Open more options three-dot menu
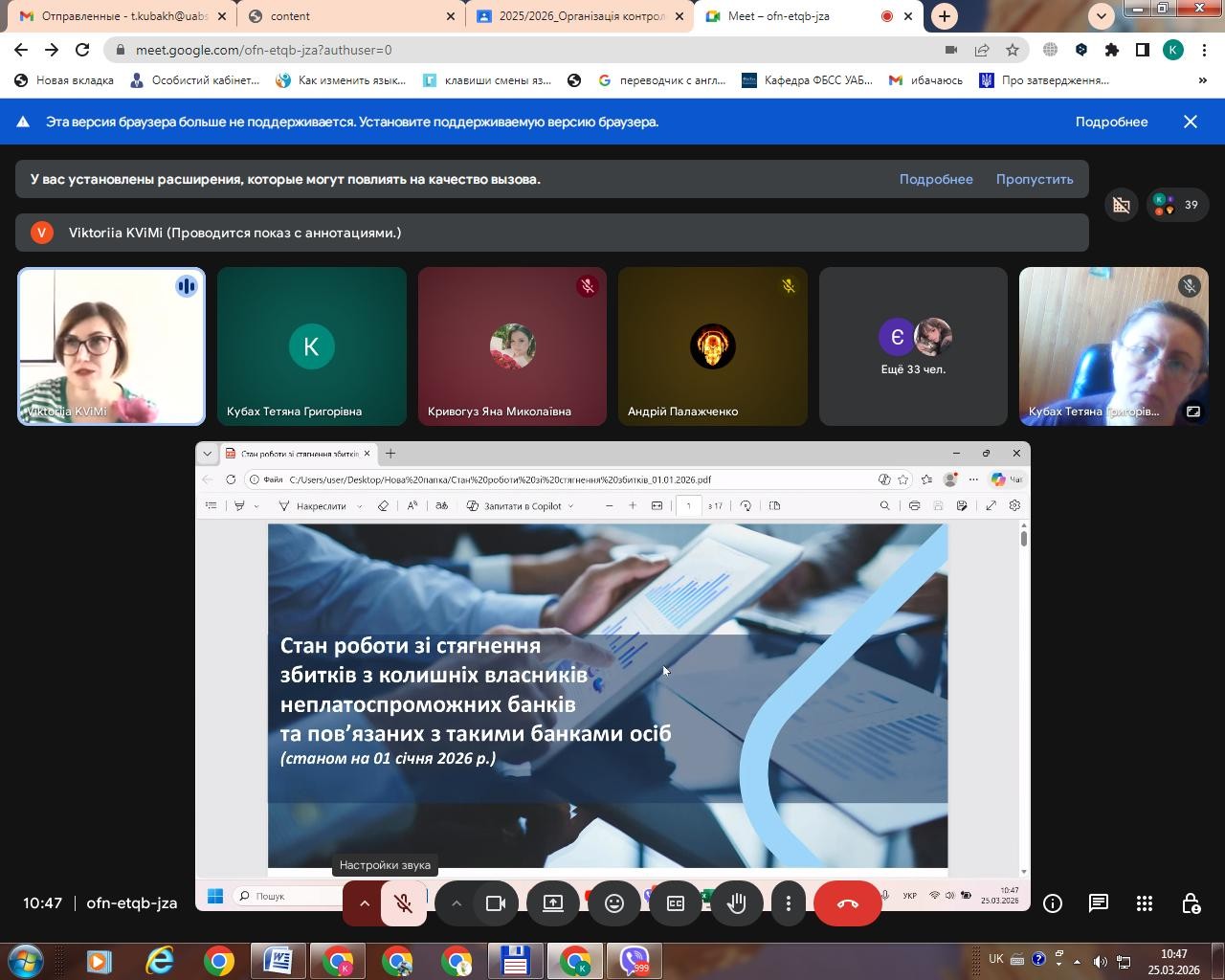This screenshot has height=980, width=1225. tap(789, 903)
